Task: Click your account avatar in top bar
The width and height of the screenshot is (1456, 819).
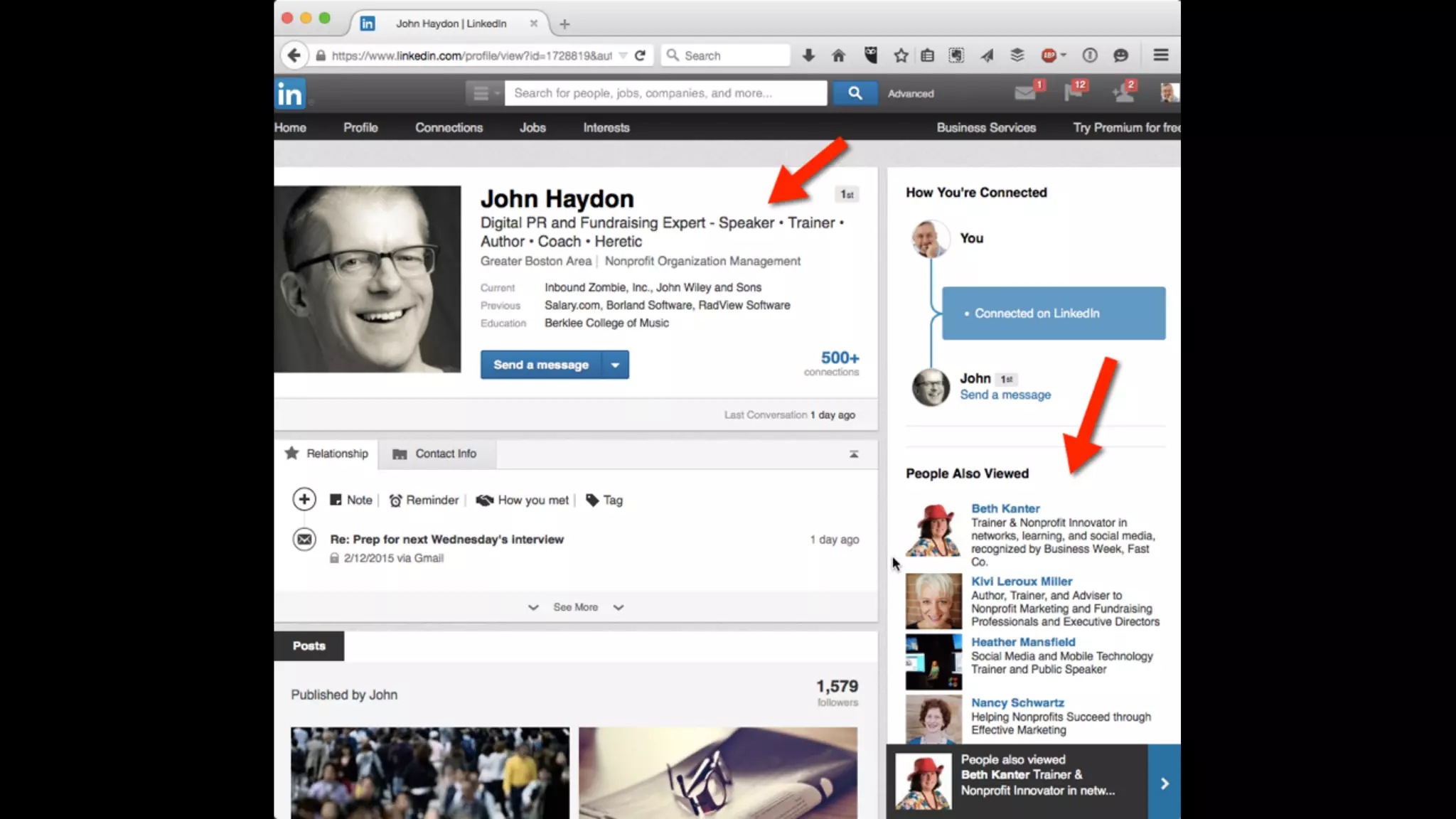Action: tap(1169, 93)
